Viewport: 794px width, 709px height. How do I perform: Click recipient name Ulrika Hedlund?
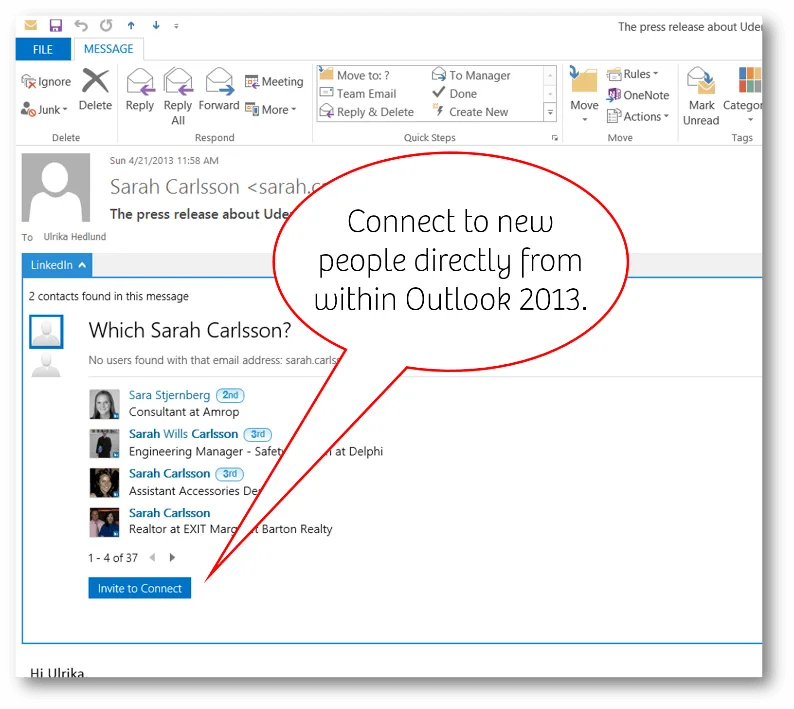pyautogui.click(x=75, y=237)
